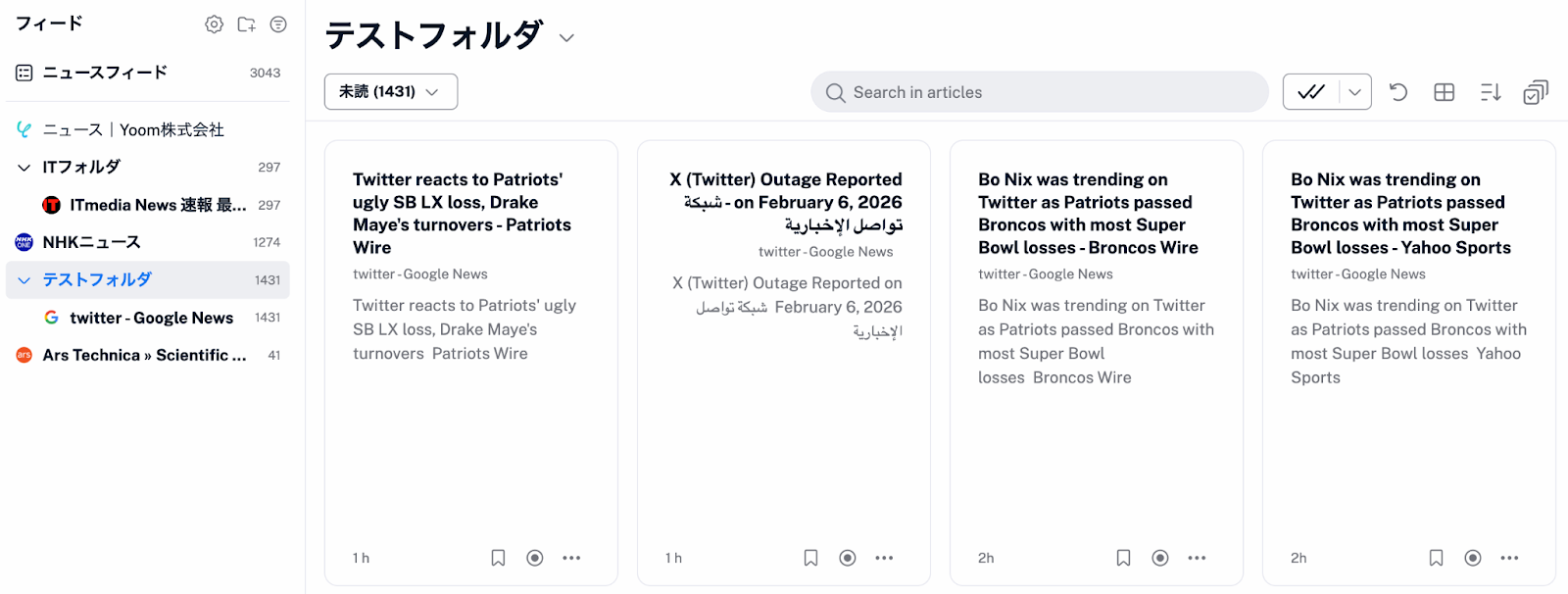Open feed settings gear icon

tap(214, 25)
